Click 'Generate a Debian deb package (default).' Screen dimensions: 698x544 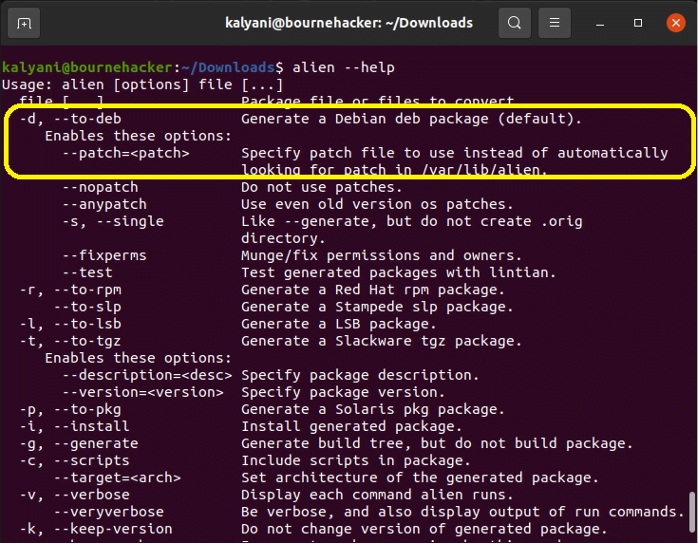click(x=412, y=119)
